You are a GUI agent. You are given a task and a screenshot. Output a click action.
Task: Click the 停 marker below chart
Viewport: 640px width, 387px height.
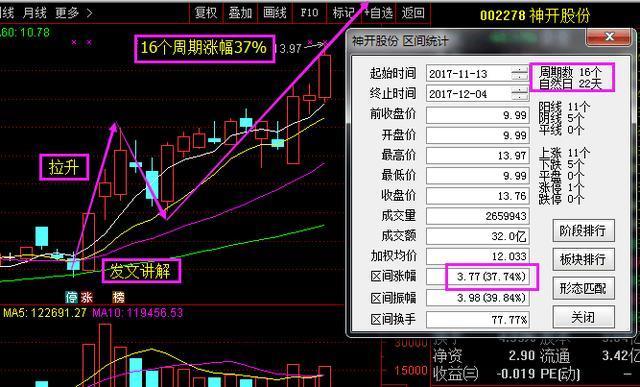tap(72, 297)
